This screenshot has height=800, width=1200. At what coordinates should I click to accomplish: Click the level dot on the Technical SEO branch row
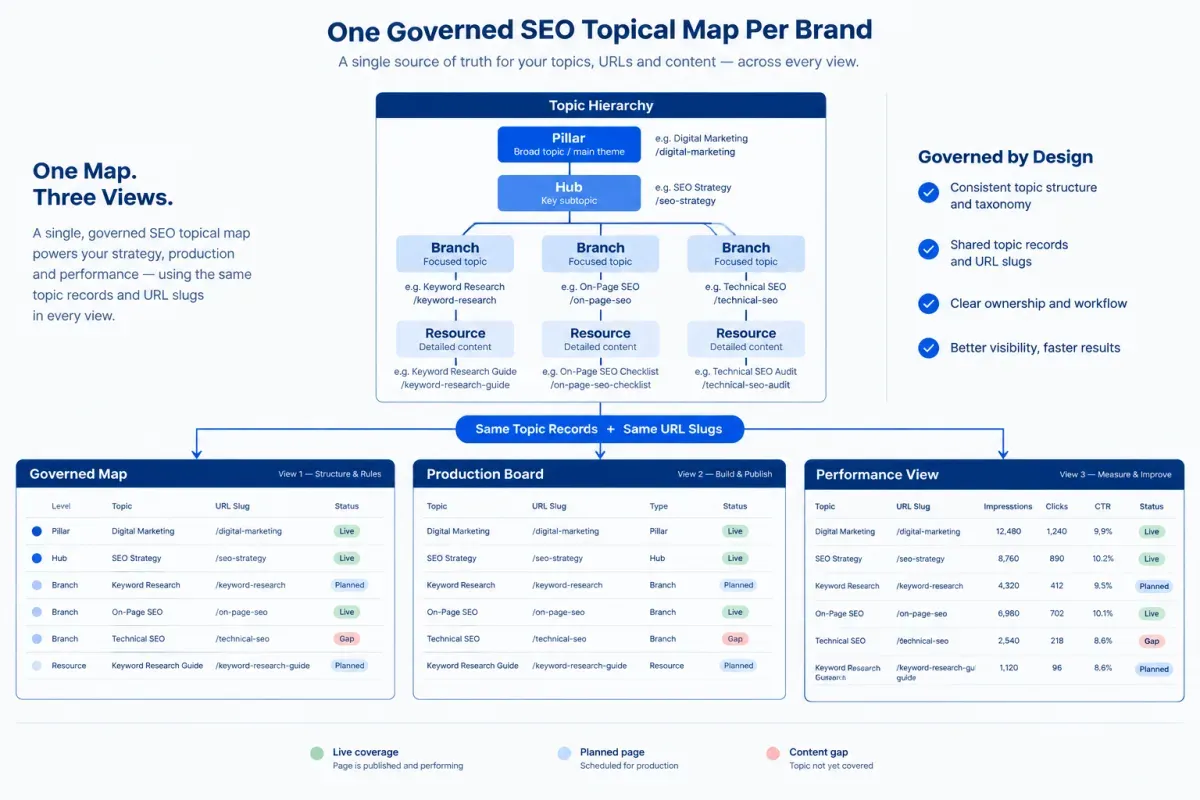click(x=37, y=639)
